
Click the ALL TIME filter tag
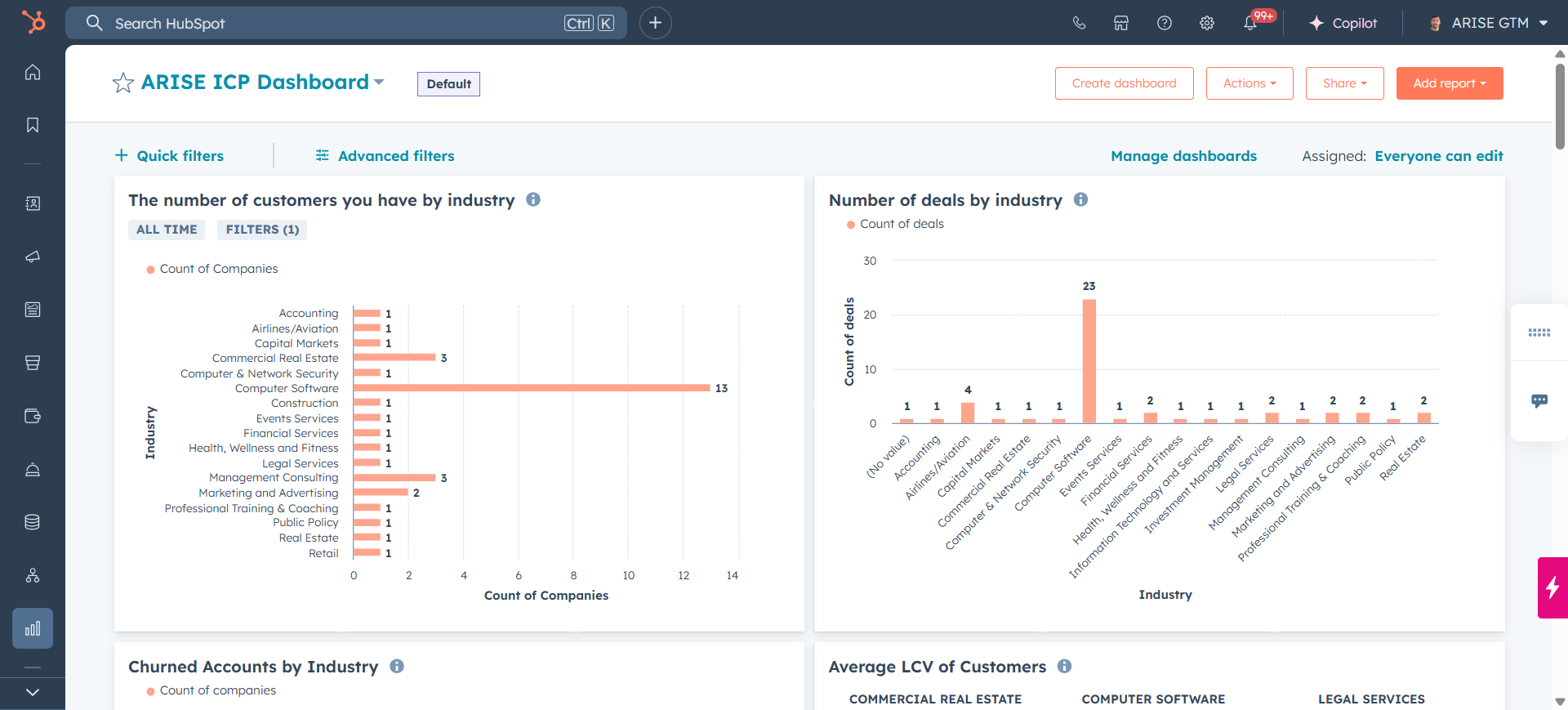tap(167, 230)
